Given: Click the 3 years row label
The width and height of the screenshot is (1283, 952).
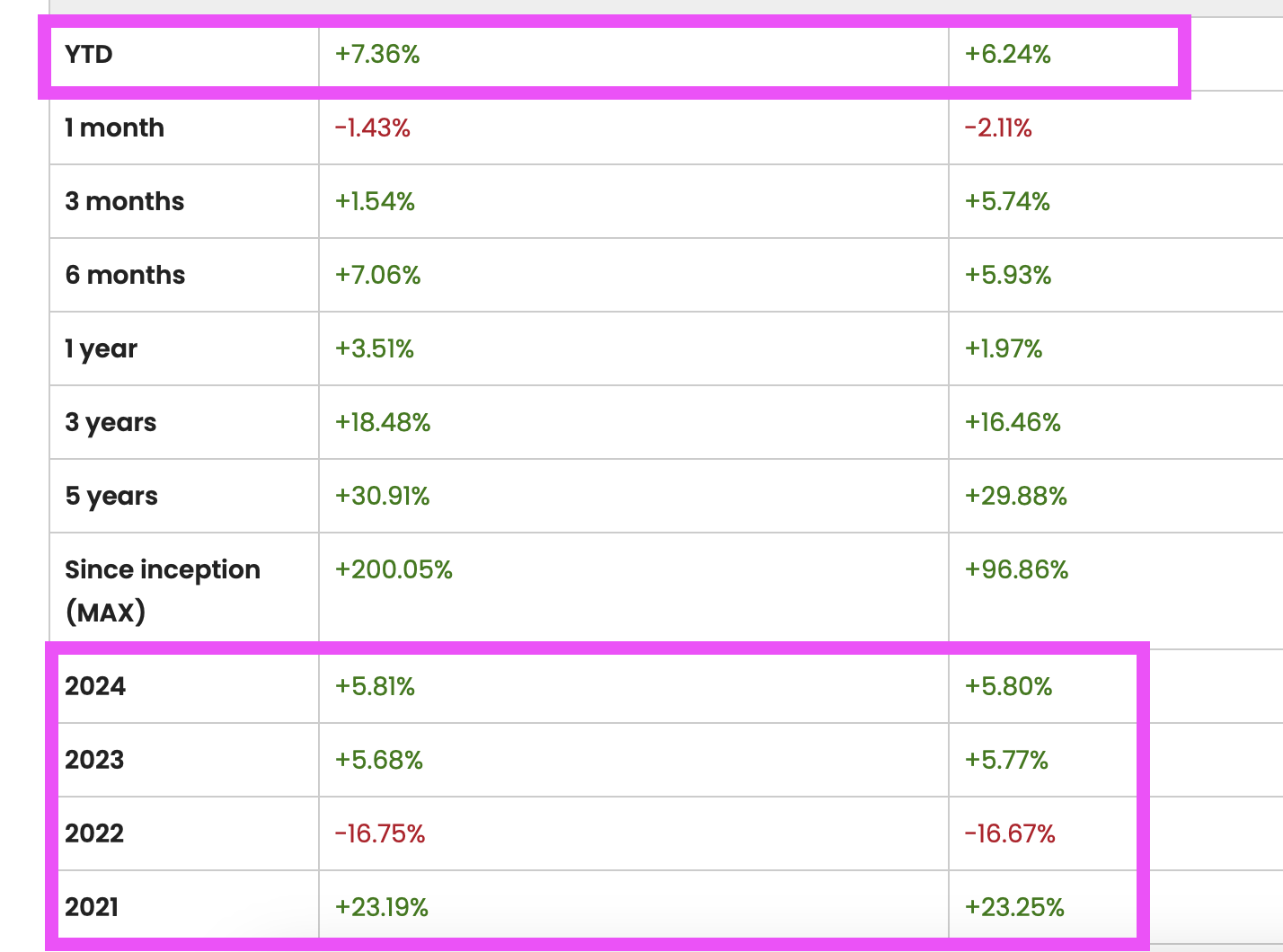Looking at the screenshot, I should pyautogui.click(x=111, y=423).
